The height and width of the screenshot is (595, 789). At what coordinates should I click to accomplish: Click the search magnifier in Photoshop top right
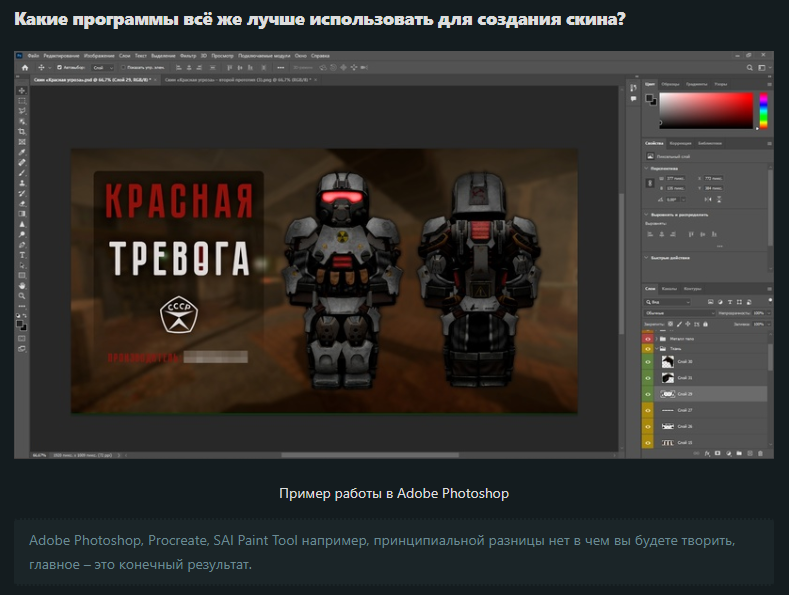point(750,67)
